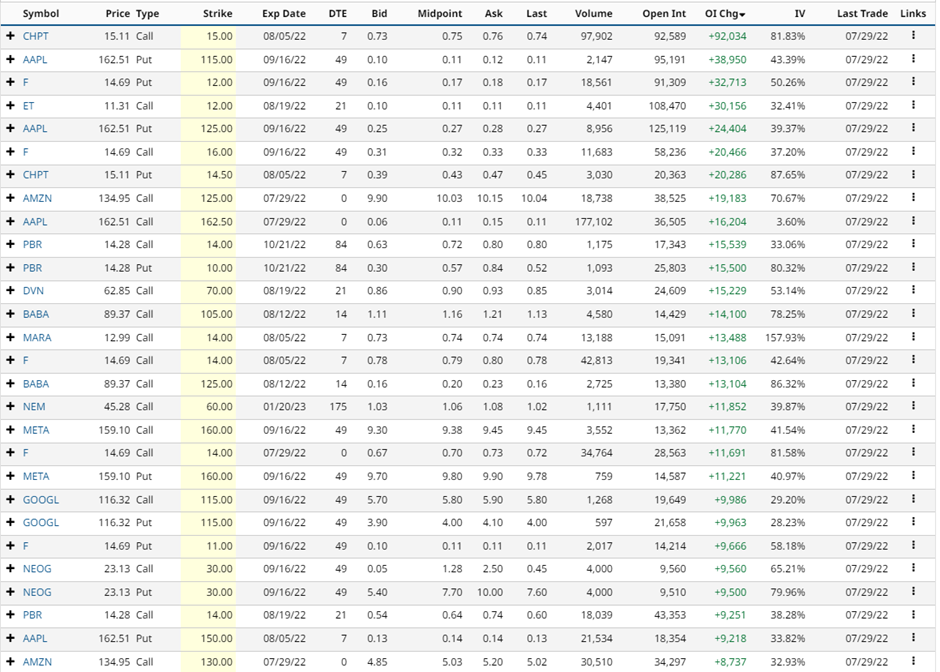Open three-dot links menu for ET Call row
The height and width of the screenshot is (672, 940).
click(913, 105)
